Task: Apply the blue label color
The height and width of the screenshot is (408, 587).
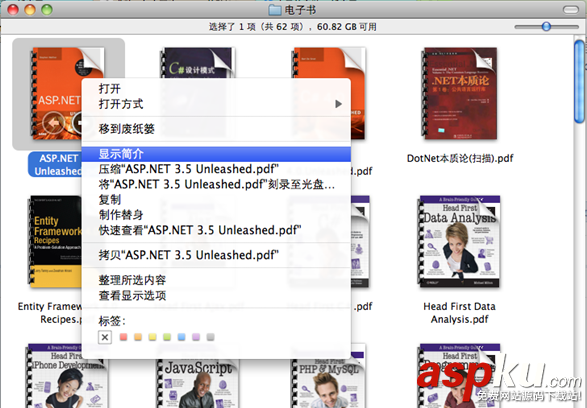Action: coord(182,337)
